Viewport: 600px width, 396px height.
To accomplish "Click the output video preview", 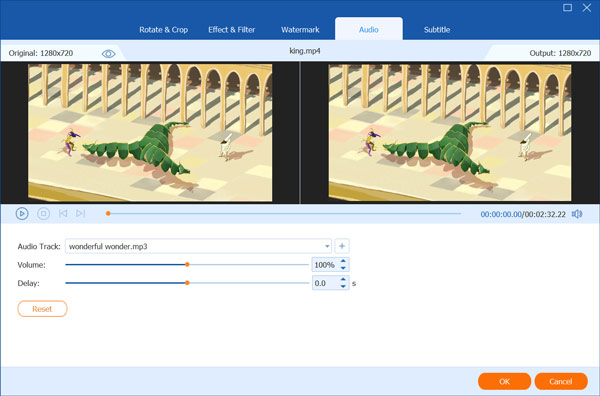I will pyautogui.click(x=450, y=132).
